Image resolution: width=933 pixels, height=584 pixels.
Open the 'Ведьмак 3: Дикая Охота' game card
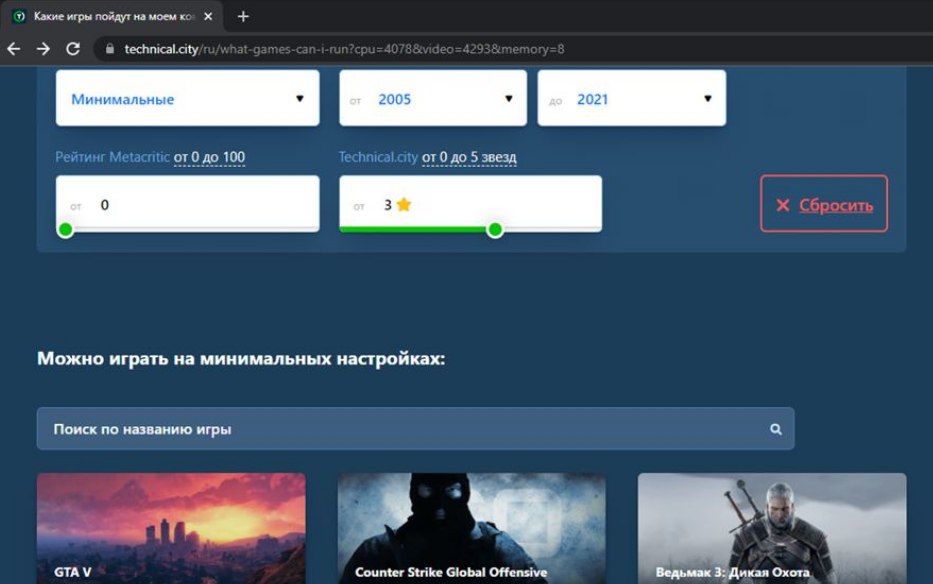coord(772,529)
